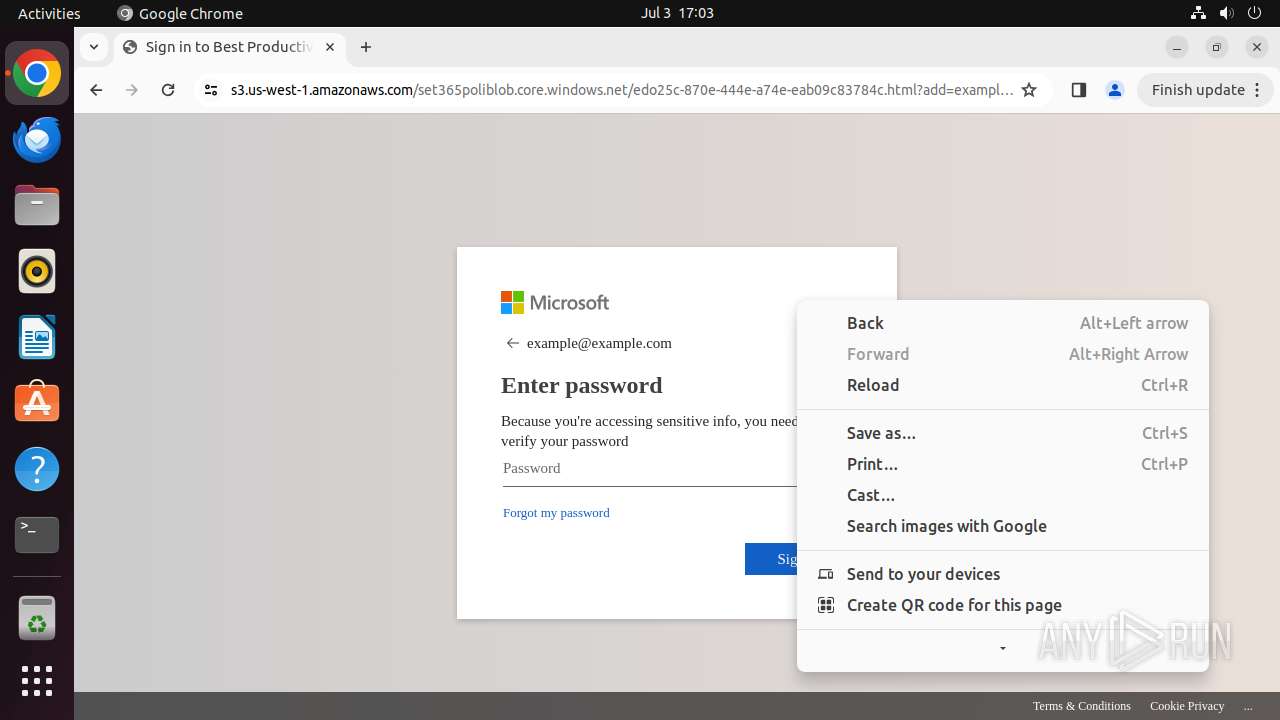Viewport: 1280px width, 720px height.
Task: Click the address bar URL
Action: tap(622, 90)
